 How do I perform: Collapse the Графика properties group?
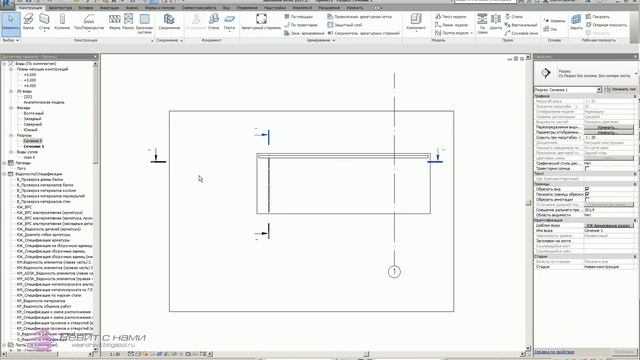(634, 96)
